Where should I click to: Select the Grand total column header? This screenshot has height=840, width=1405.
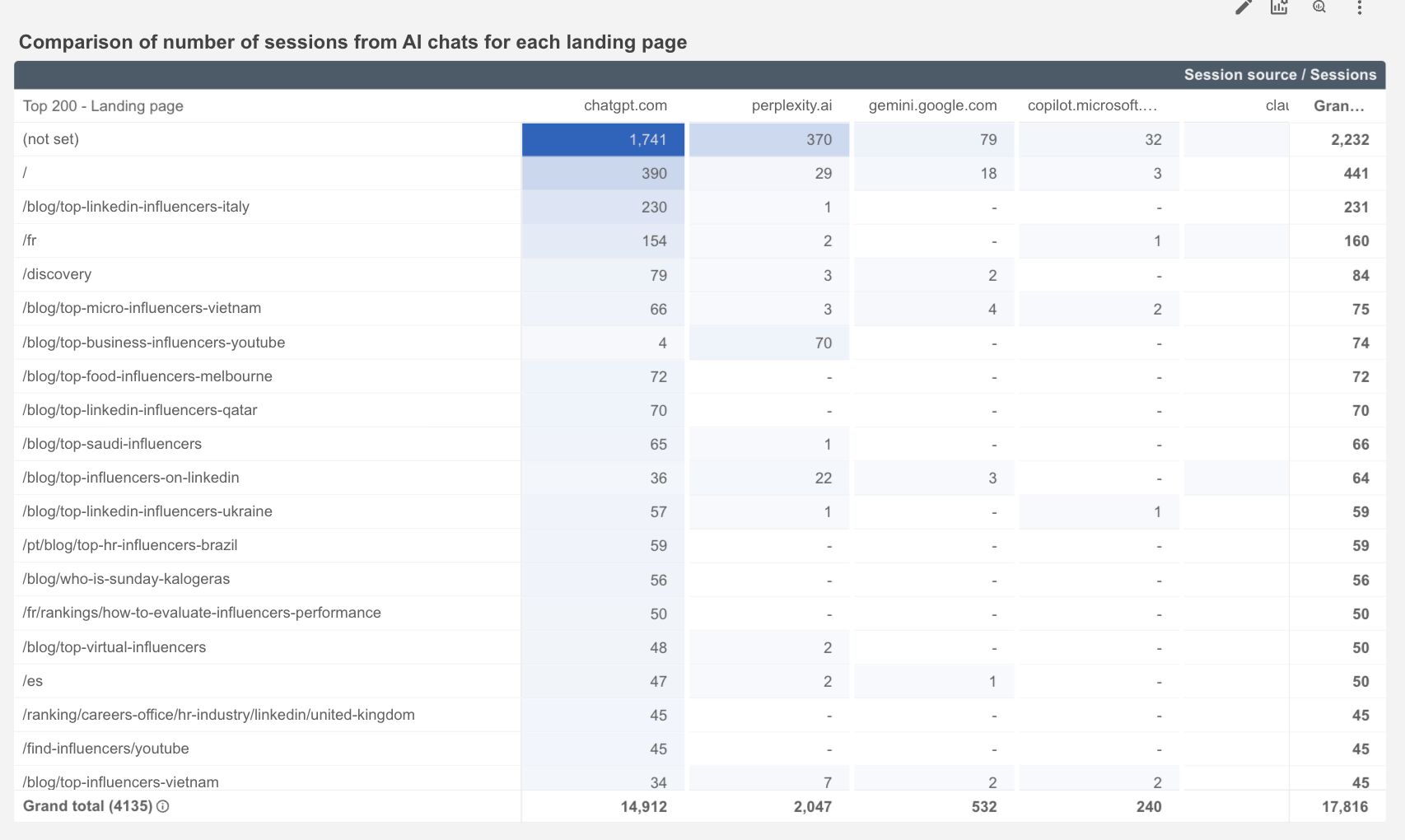(x=1338, y=105)
